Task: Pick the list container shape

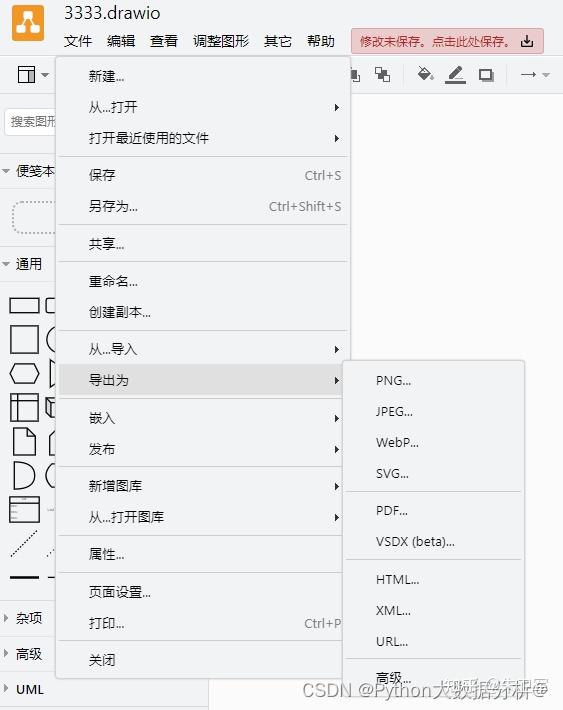Action: click(x=24, y=509)
